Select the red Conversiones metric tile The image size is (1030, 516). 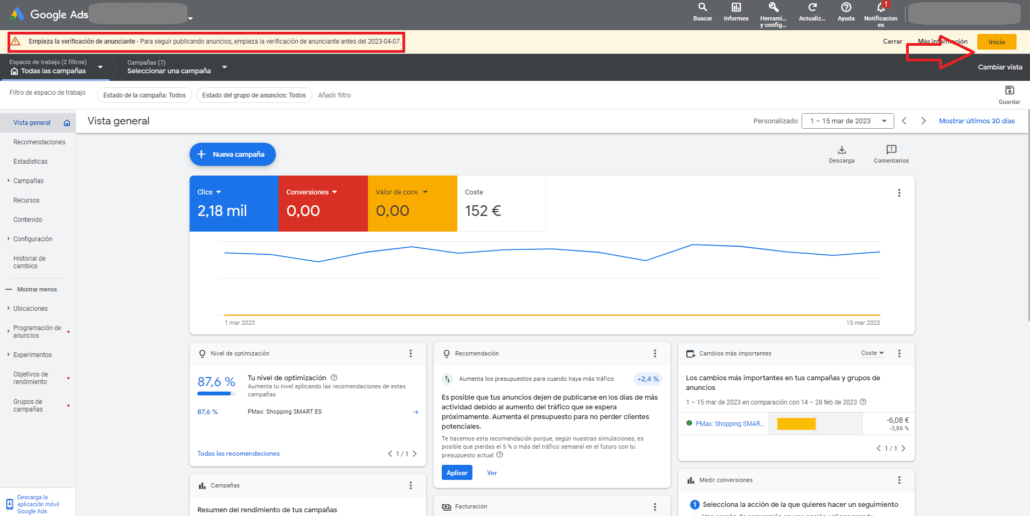[323, 201]
